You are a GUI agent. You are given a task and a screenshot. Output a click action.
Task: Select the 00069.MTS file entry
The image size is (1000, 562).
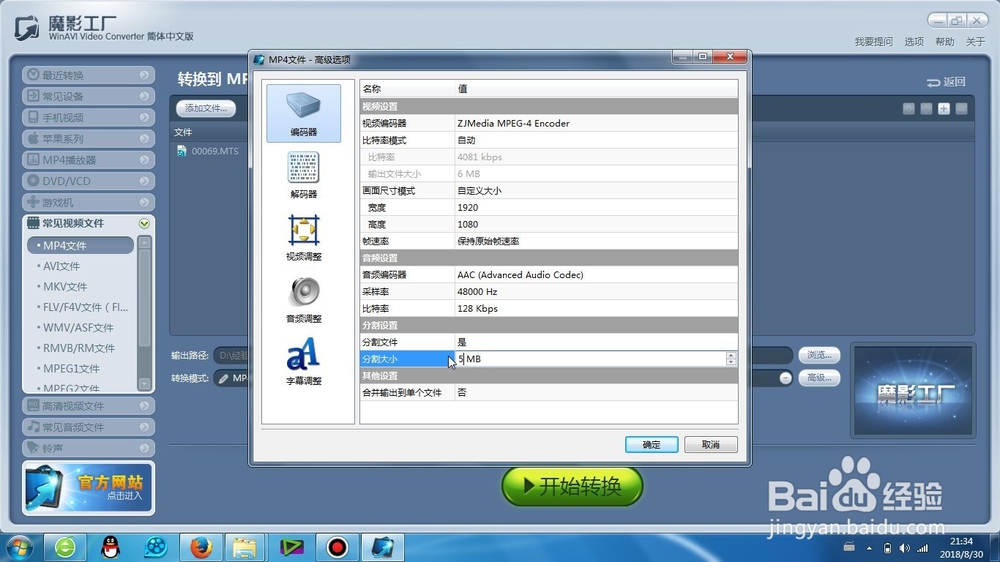coord(207,151)
